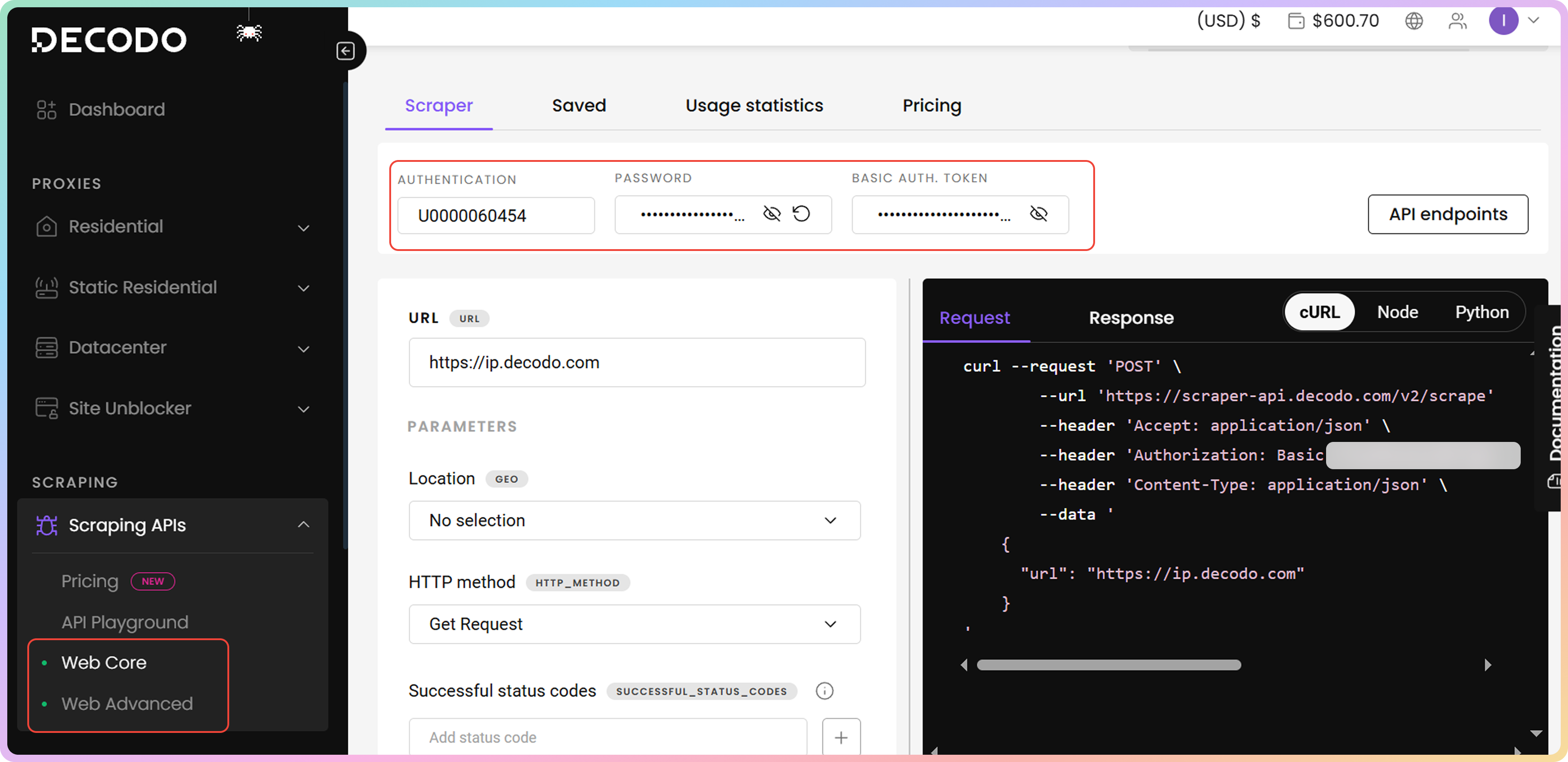
Task: Switch to the Usage statistics tab
Action: click(754, 106)
